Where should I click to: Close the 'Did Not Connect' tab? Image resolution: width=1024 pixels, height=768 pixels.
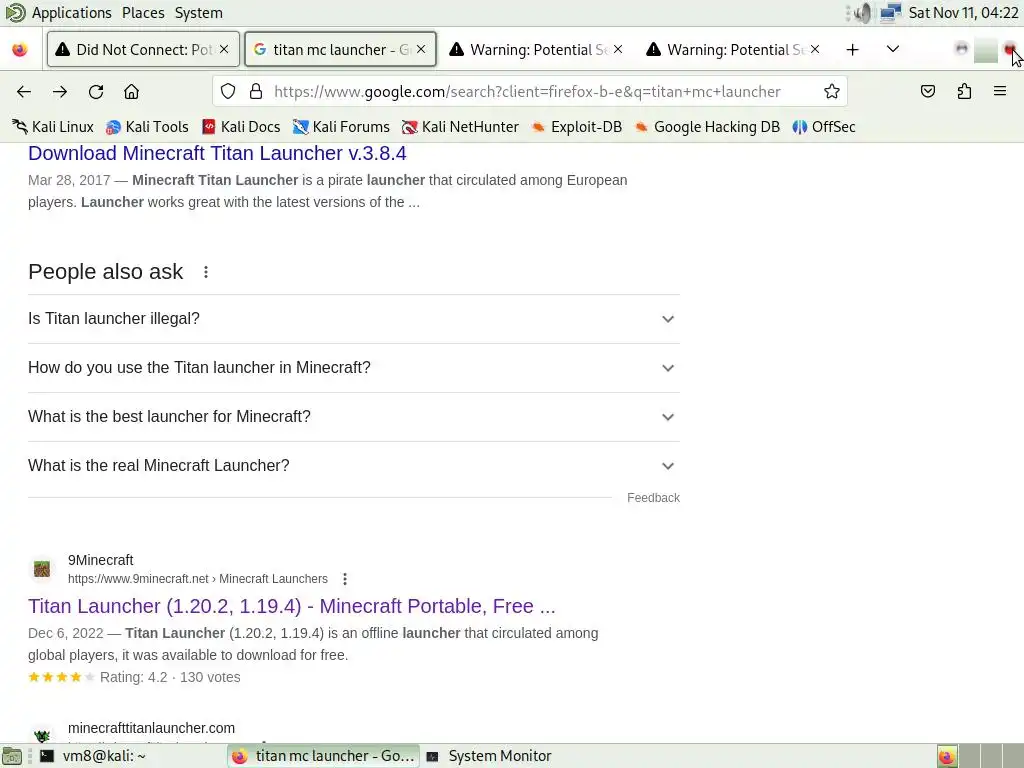tap(224, 49)
